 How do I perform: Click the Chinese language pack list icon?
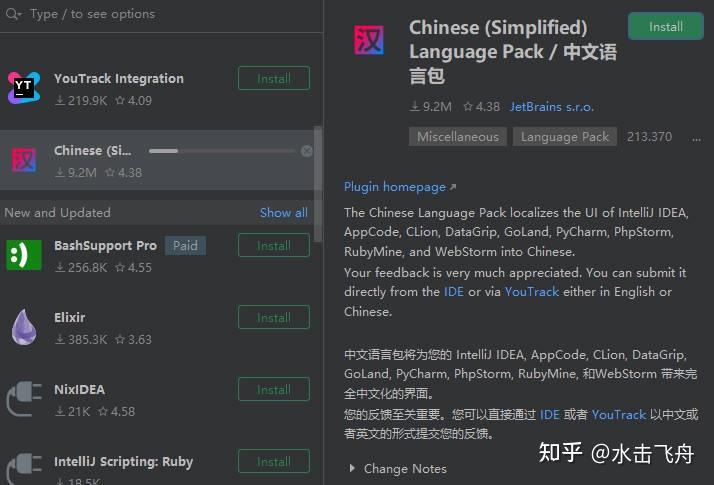(x=24, y=160)
